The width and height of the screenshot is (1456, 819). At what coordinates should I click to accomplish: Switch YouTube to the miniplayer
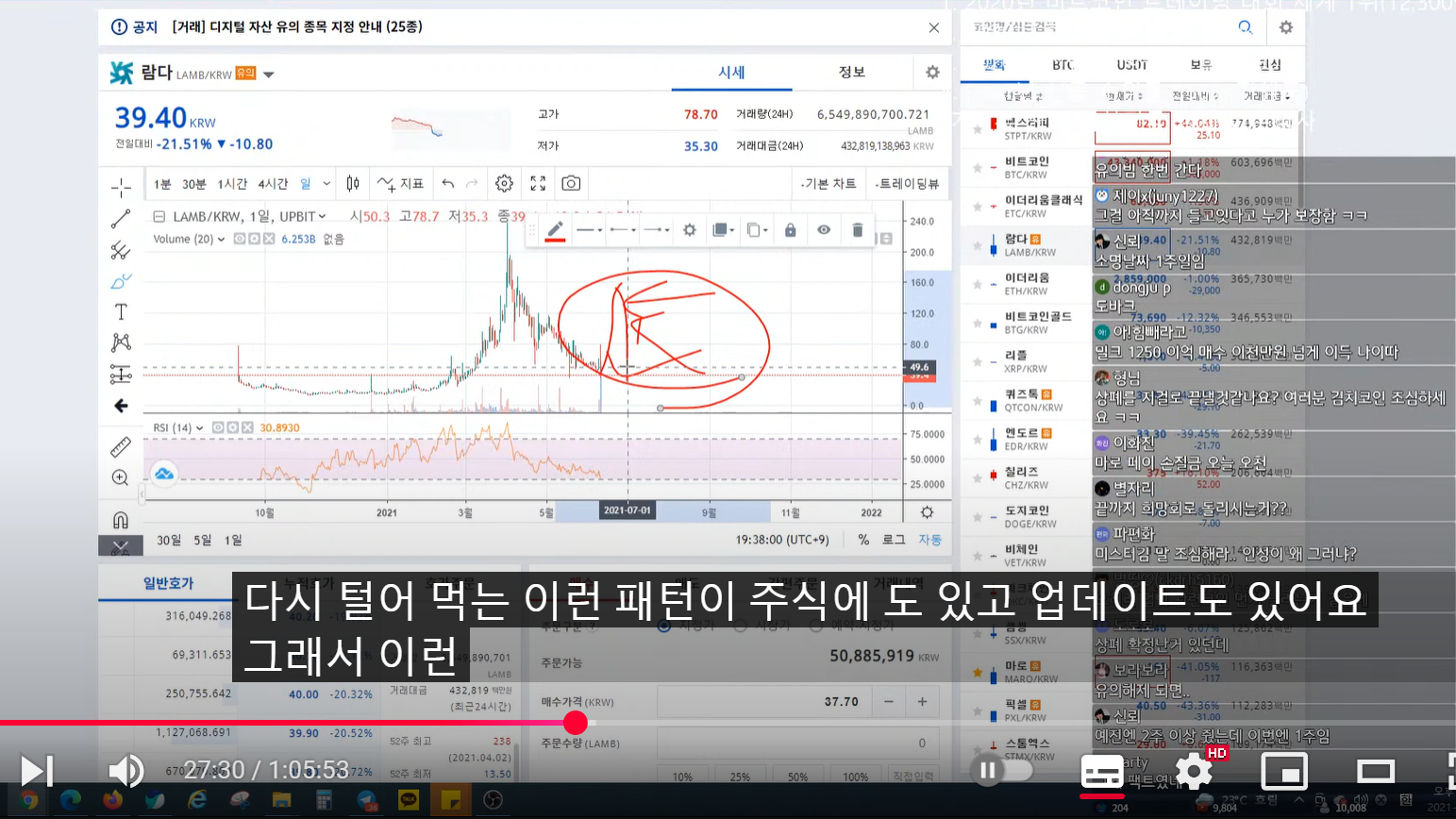[x=1284, y=772]
